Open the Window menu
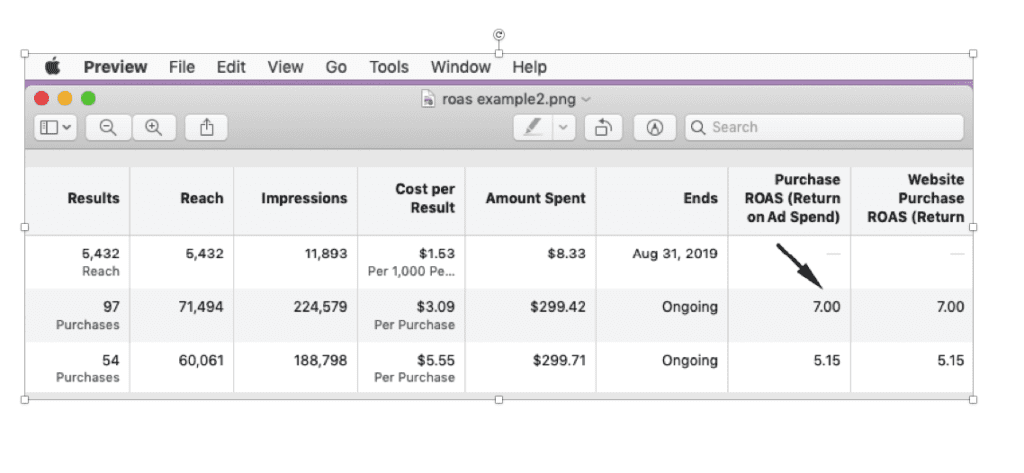 point(460,67)
